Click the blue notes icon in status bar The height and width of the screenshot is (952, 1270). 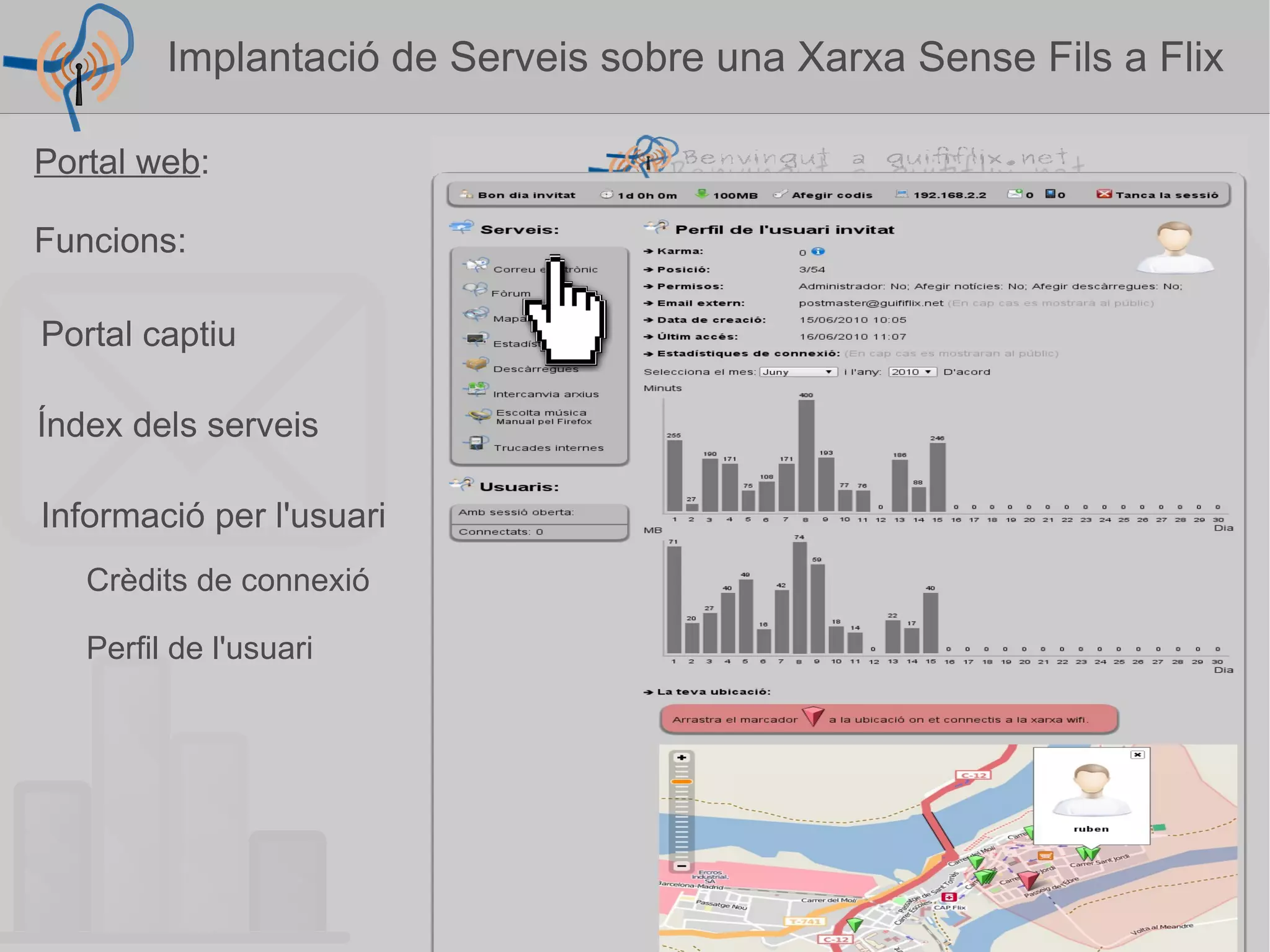[1050, 194]
